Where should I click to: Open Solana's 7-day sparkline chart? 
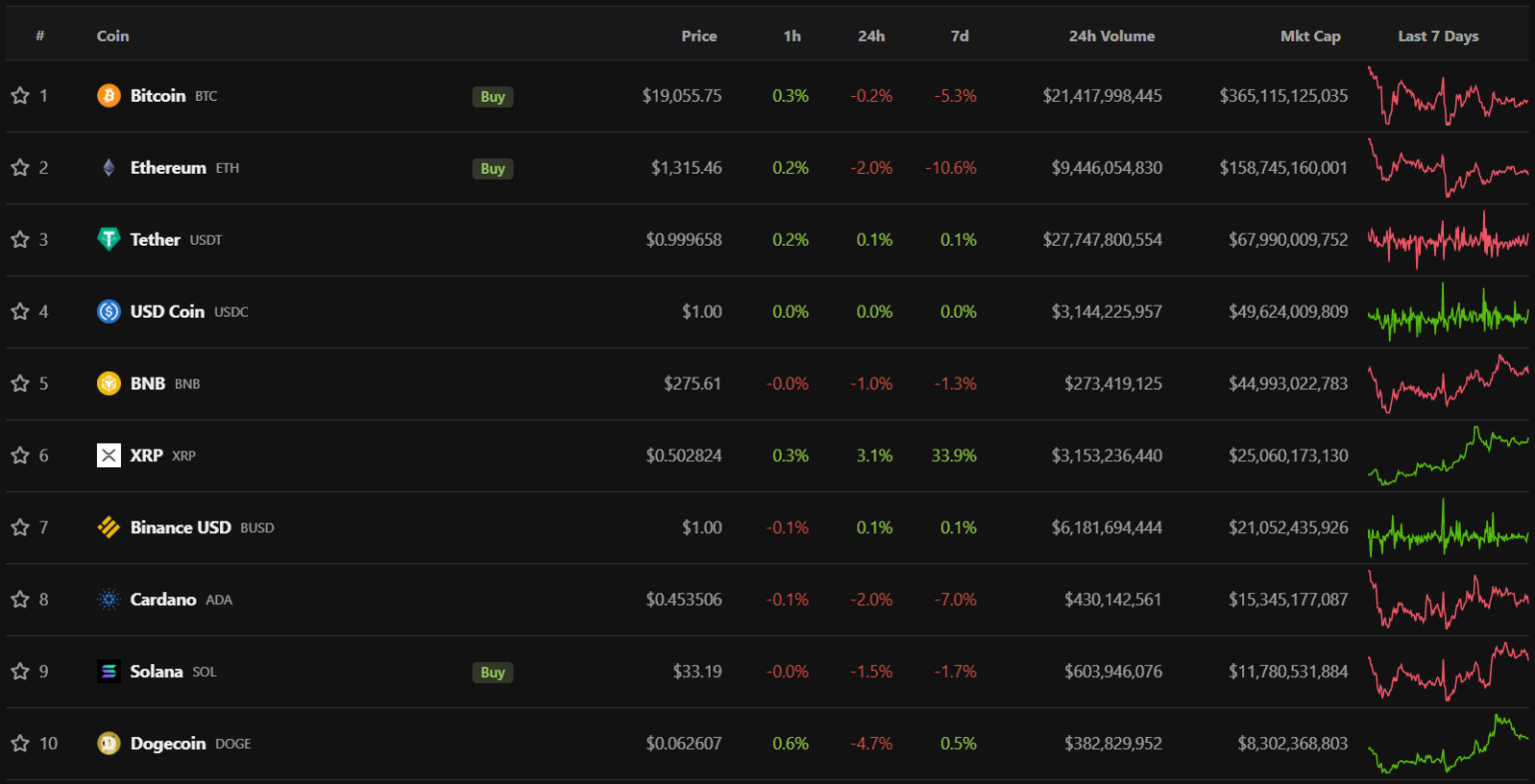[1448, 671]
